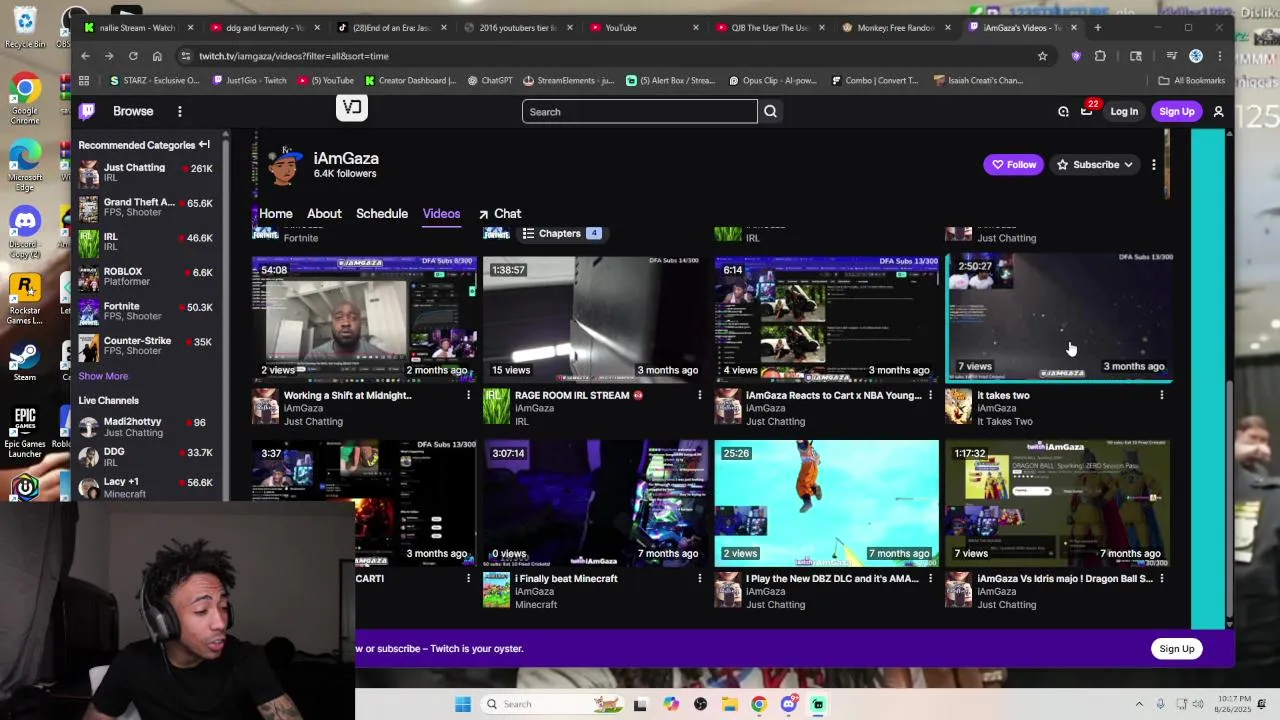Image resolution: width=1280 pixels, height=720 pixels.
Task: Click the purple Sign Up button in header
Action: 1177,112
